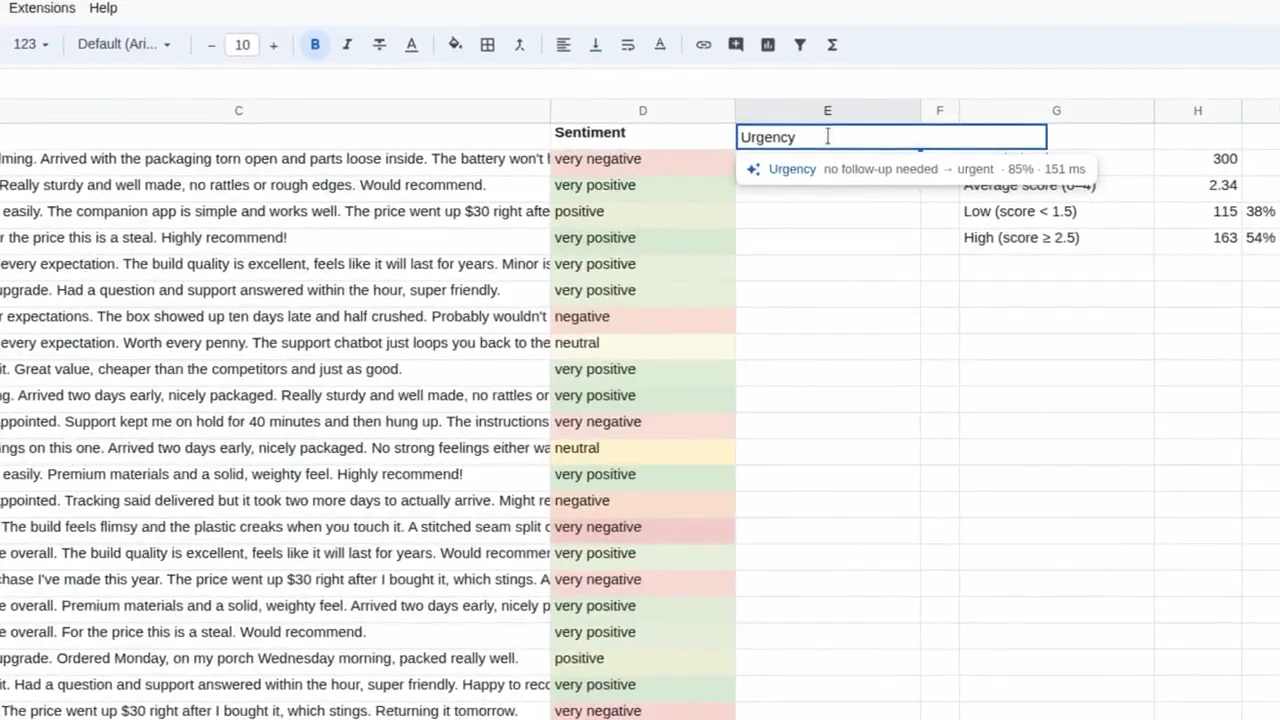Select column H header
The height and width of the screenshot is (720, 1280).
coord(1197,111)
